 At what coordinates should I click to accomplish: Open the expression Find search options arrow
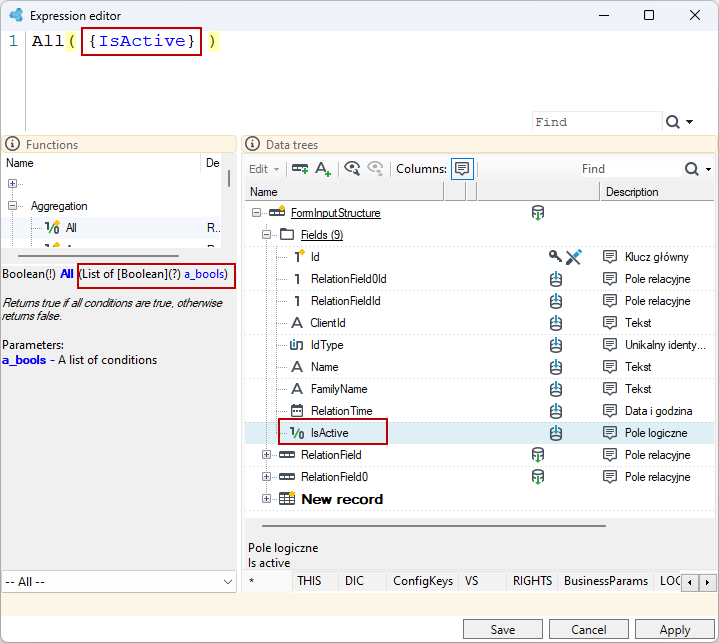coord(689,122)
